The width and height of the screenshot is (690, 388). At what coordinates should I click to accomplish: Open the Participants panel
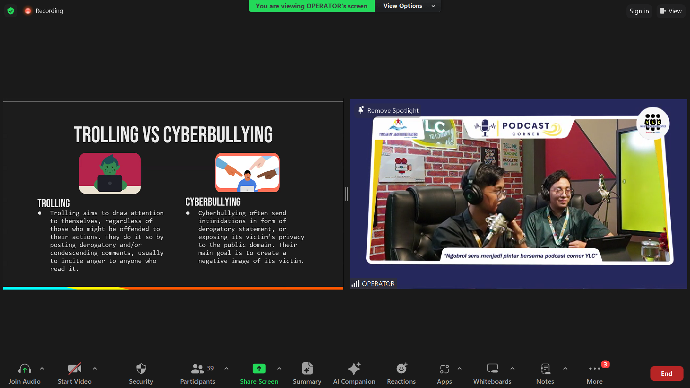(198, 369)
